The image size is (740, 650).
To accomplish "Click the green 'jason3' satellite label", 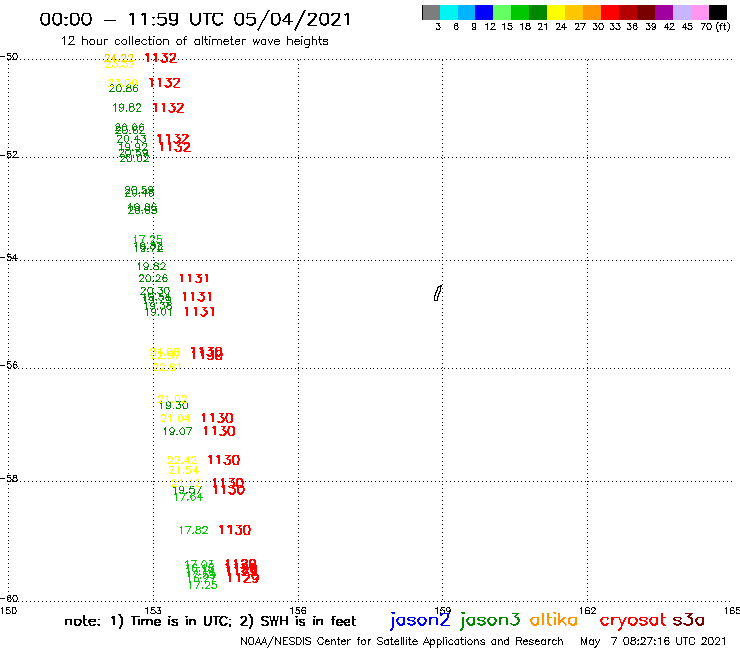I will 490,620.
